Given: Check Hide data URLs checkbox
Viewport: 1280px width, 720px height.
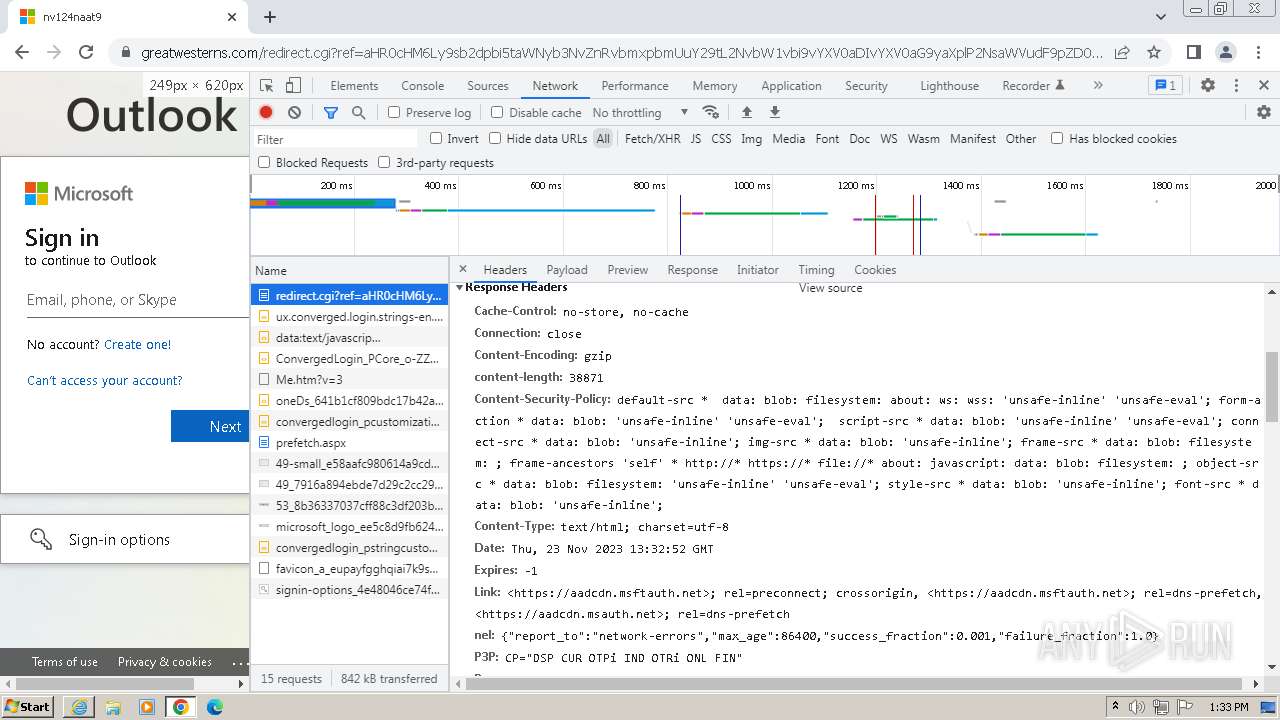Looking at the screenshot, I should point(495,139).
